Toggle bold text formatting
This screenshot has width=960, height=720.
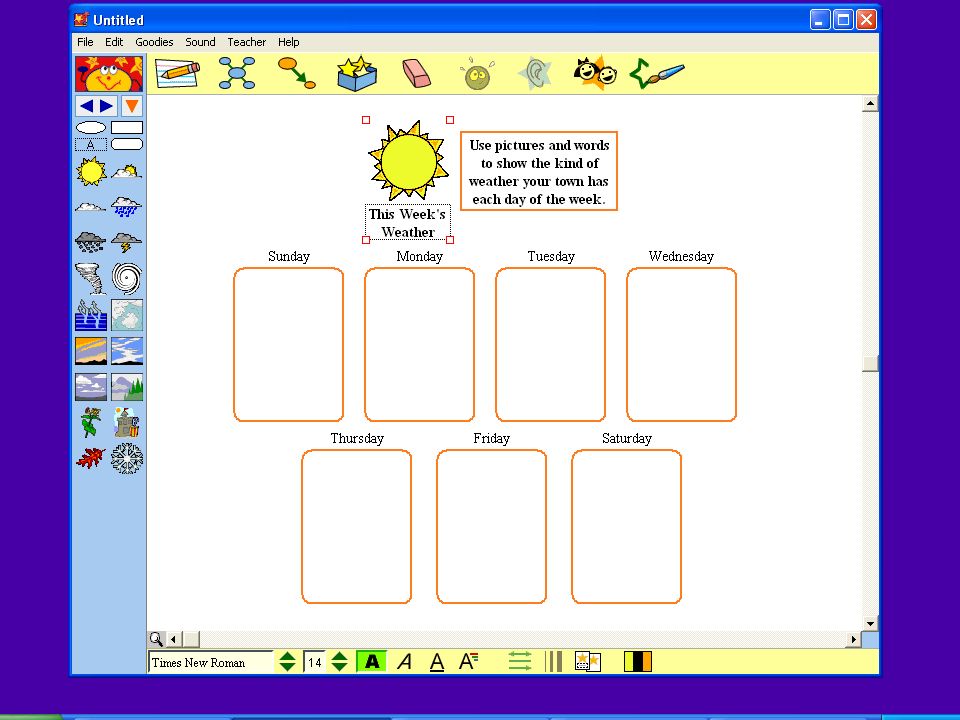click(371, 662)
